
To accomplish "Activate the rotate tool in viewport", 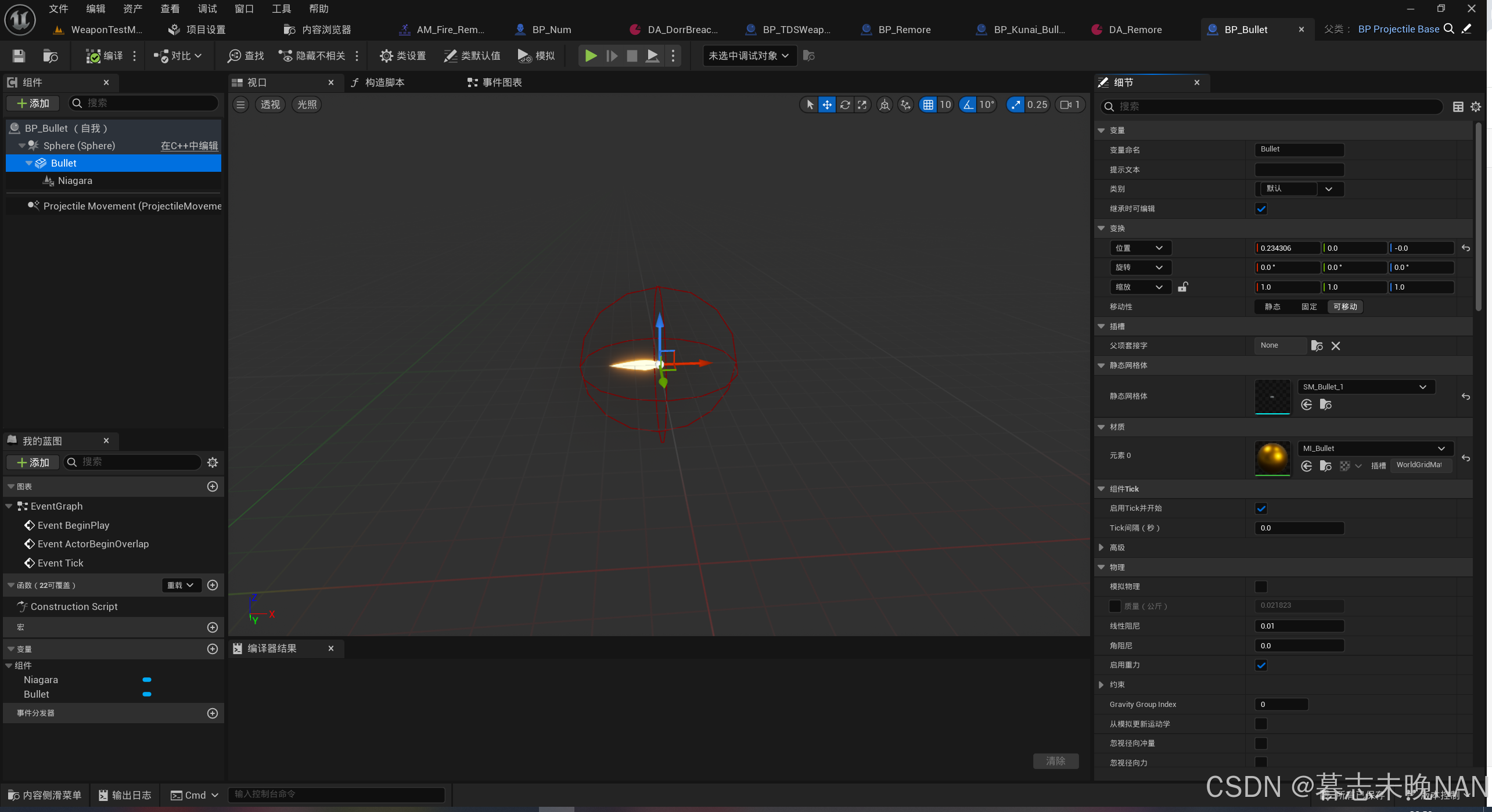I will coord(845,104).
